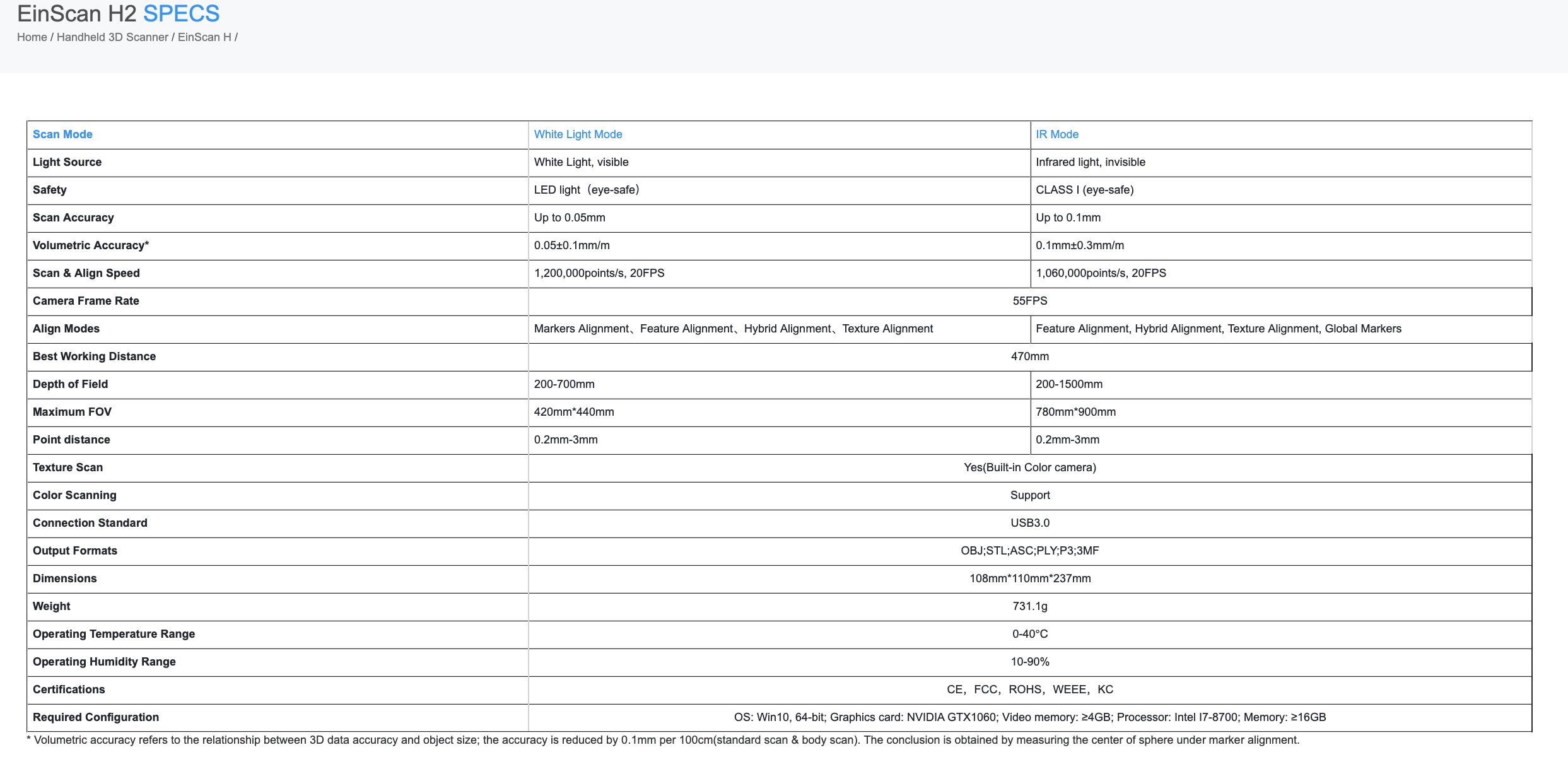The height and width of the screenshot is (757, 1568).
Task: Click '200-1500mm' value
Action: click(1069, 384)
